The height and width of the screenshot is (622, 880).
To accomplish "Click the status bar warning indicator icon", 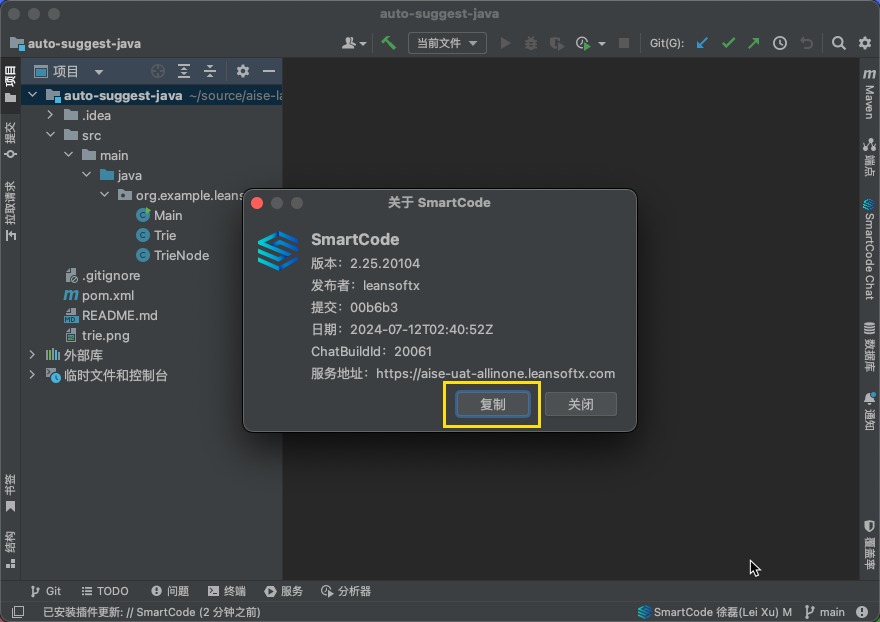I will coord(862,612).
